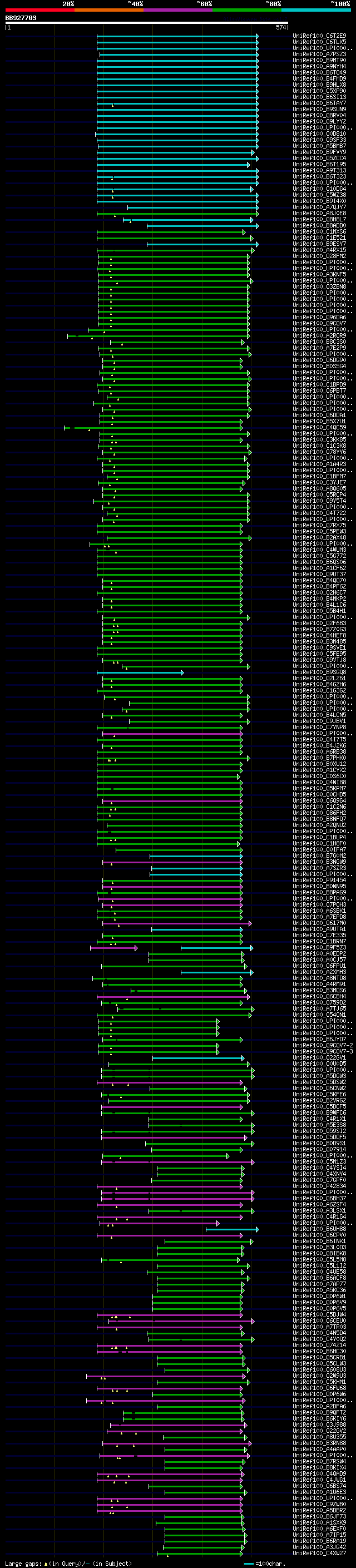Click the cyan alignment bar for UniRef100_C6T2E9
Viewport: 356px width, 1568px height.
pyautogui.click(x=177, y=36)
